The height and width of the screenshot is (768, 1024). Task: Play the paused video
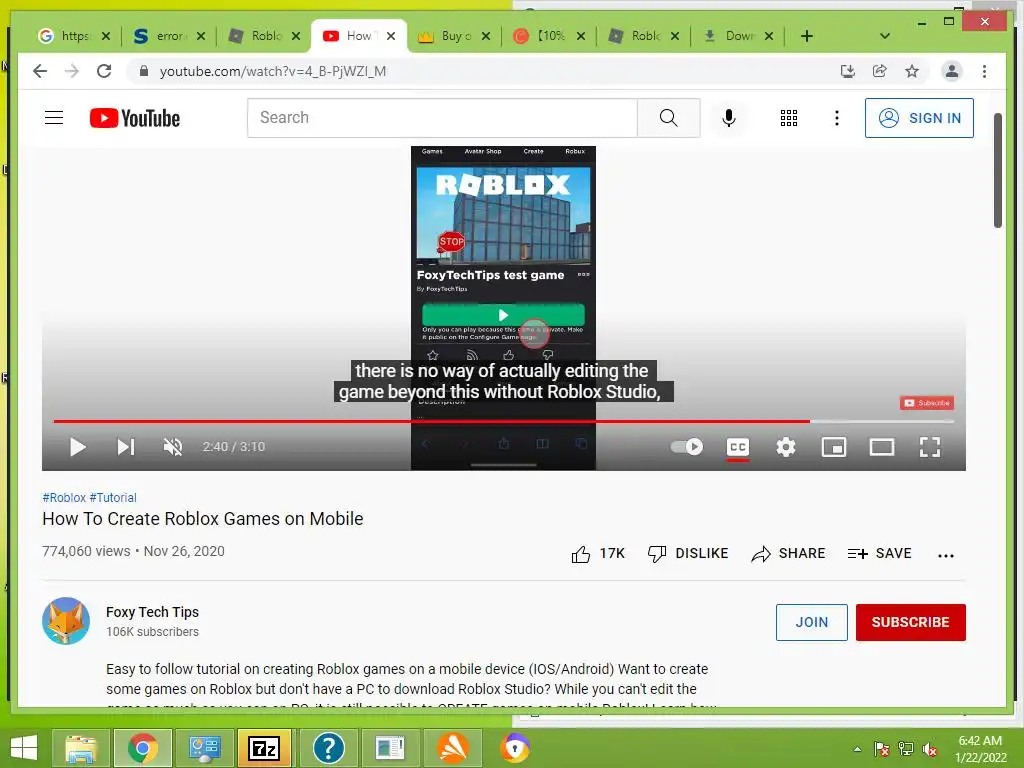point(78,447)
